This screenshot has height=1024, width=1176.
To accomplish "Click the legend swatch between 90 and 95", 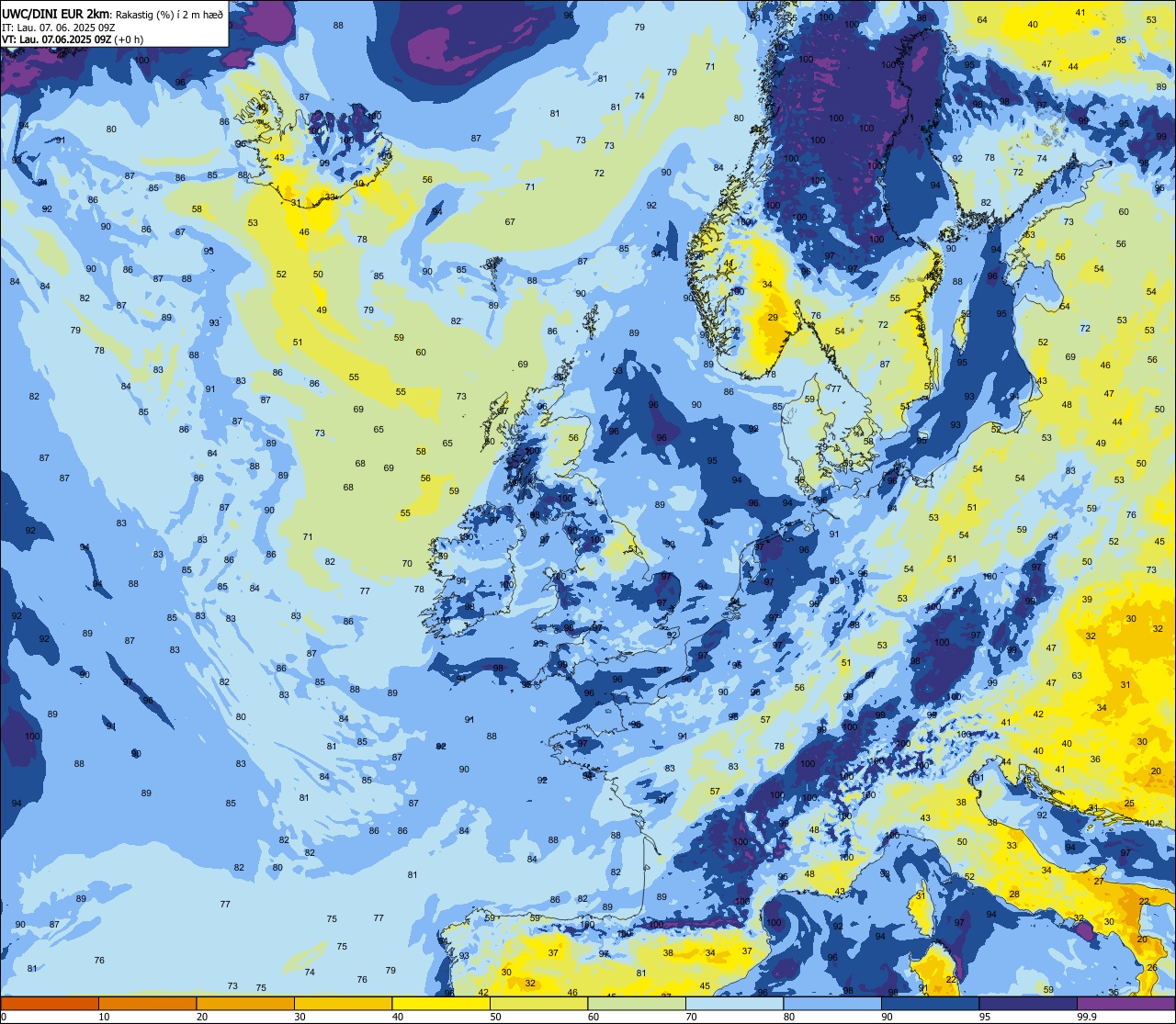I will point(930,1003).
